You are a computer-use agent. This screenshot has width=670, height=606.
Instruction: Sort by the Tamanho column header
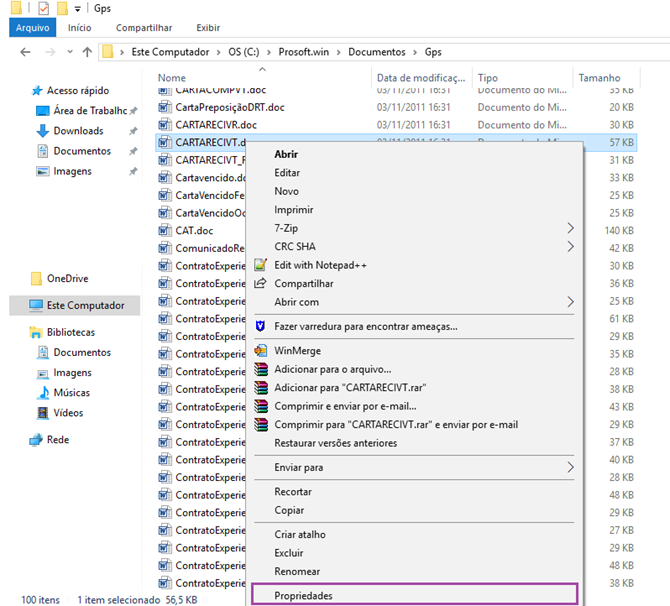click(599, 78)
